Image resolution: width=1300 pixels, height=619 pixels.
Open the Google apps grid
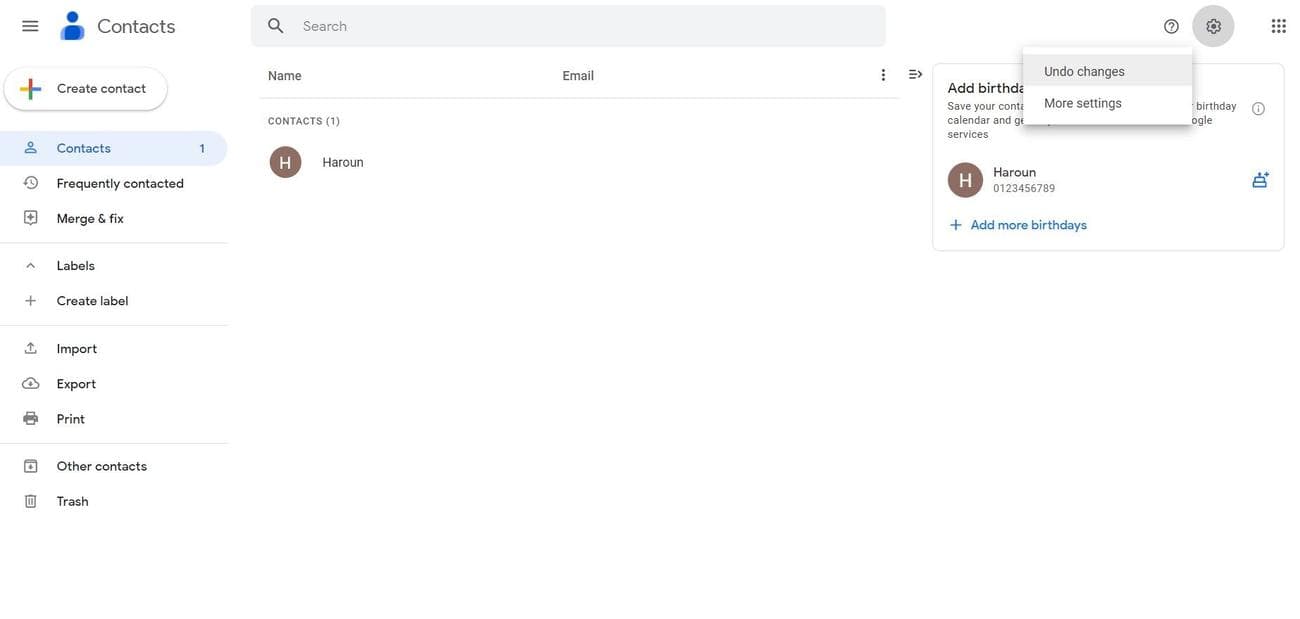1278,26
